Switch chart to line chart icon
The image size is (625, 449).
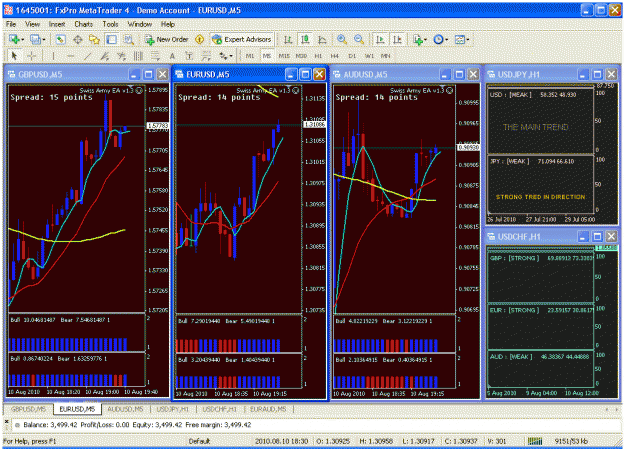322,39
